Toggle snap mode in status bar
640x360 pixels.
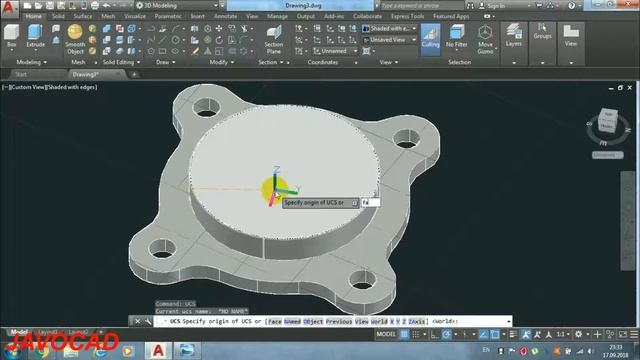pos(416,334)
